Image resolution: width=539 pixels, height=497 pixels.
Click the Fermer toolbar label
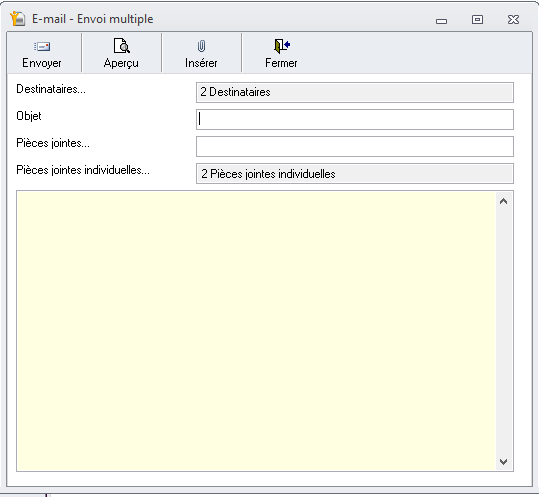pyautogui.click(x=281, y=63)
